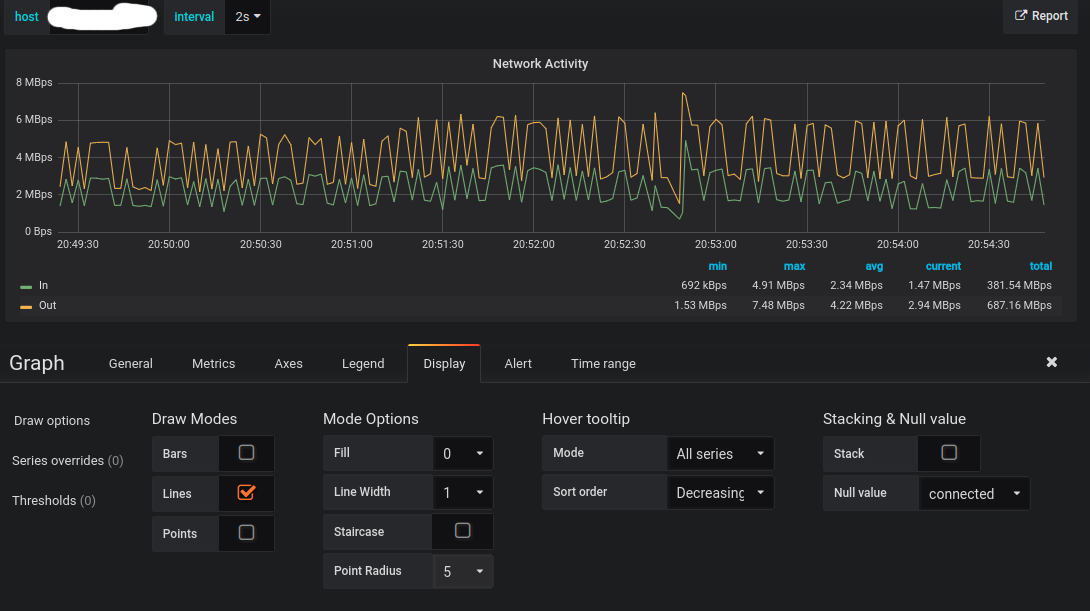1090x611 pixels.
Task: Open the Series overrides section
Action: [67, 460]
